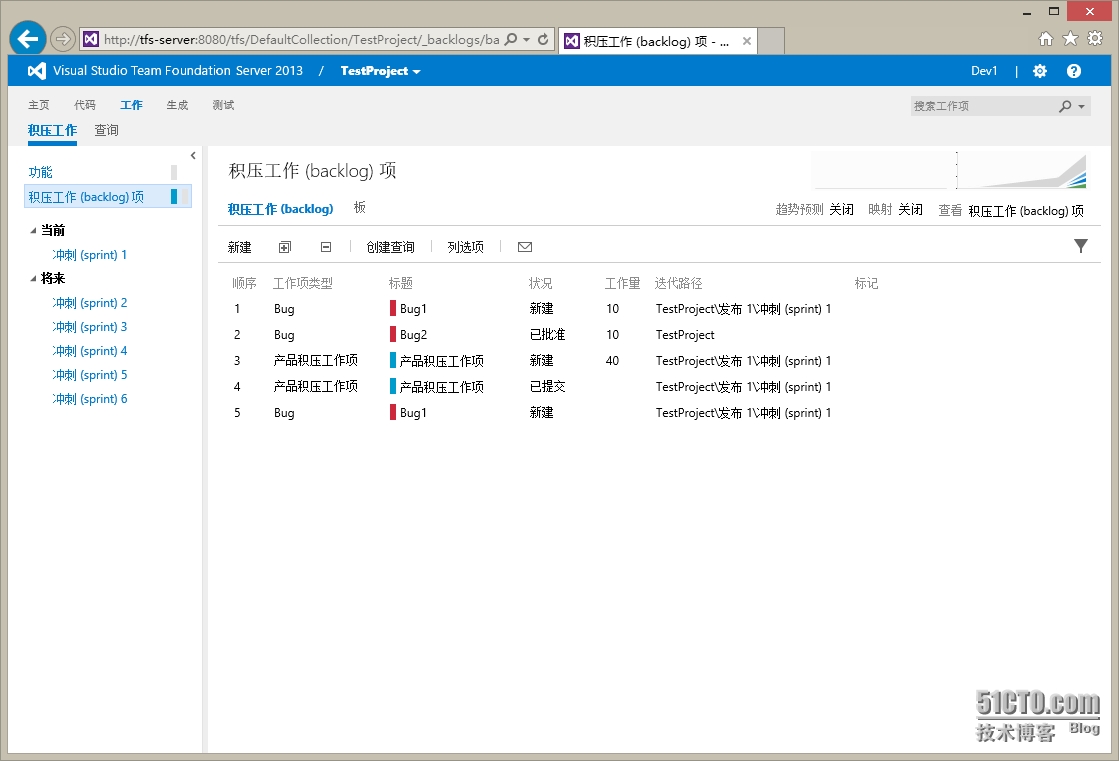Image resolution: width=1119 pixels, height=761 pixels.
Task: Open 冲刺 (sprint) 3 iteration
Action: click(x=89, y=327)
